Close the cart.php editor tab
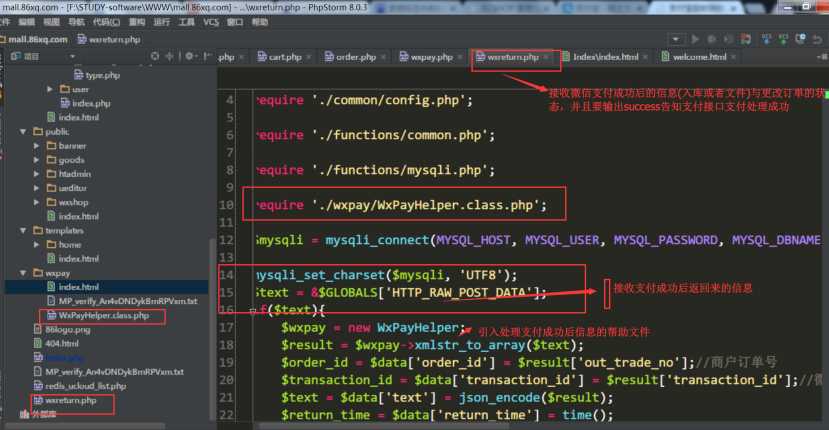The width and height of the screenshot is (829, 430). (309, 57)
